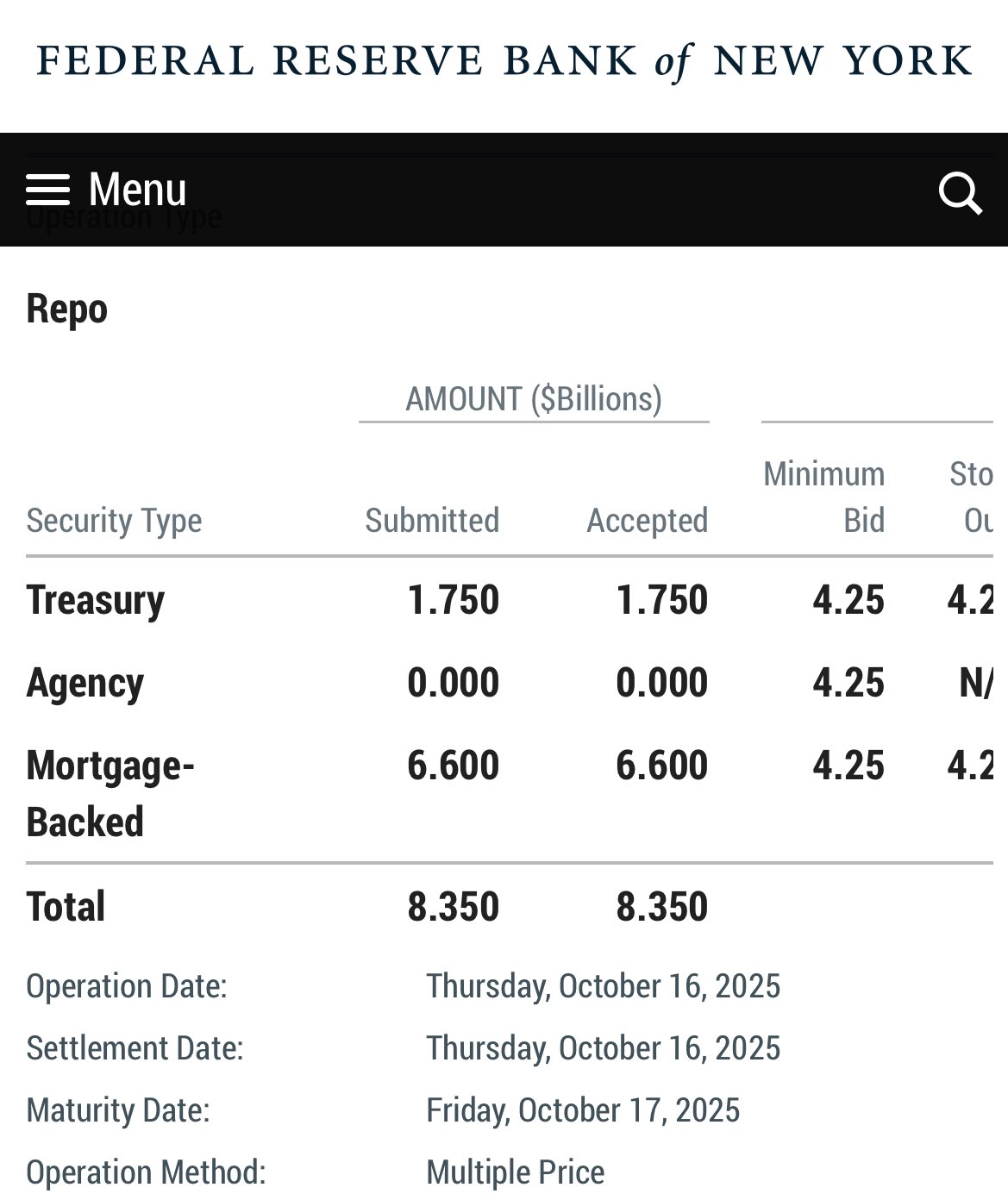Click Mortgage-Backed accepted amount 6.600
The image size is (1008, 1200).
pos(662,766)
